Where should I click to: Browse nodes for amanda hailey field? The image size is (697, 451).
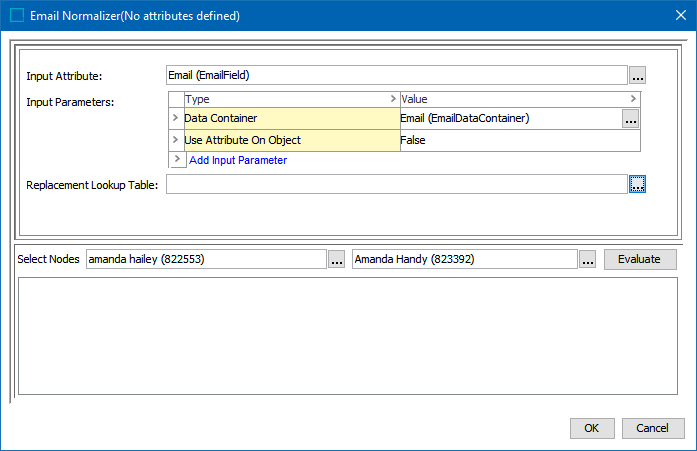(x=338, y=259)
